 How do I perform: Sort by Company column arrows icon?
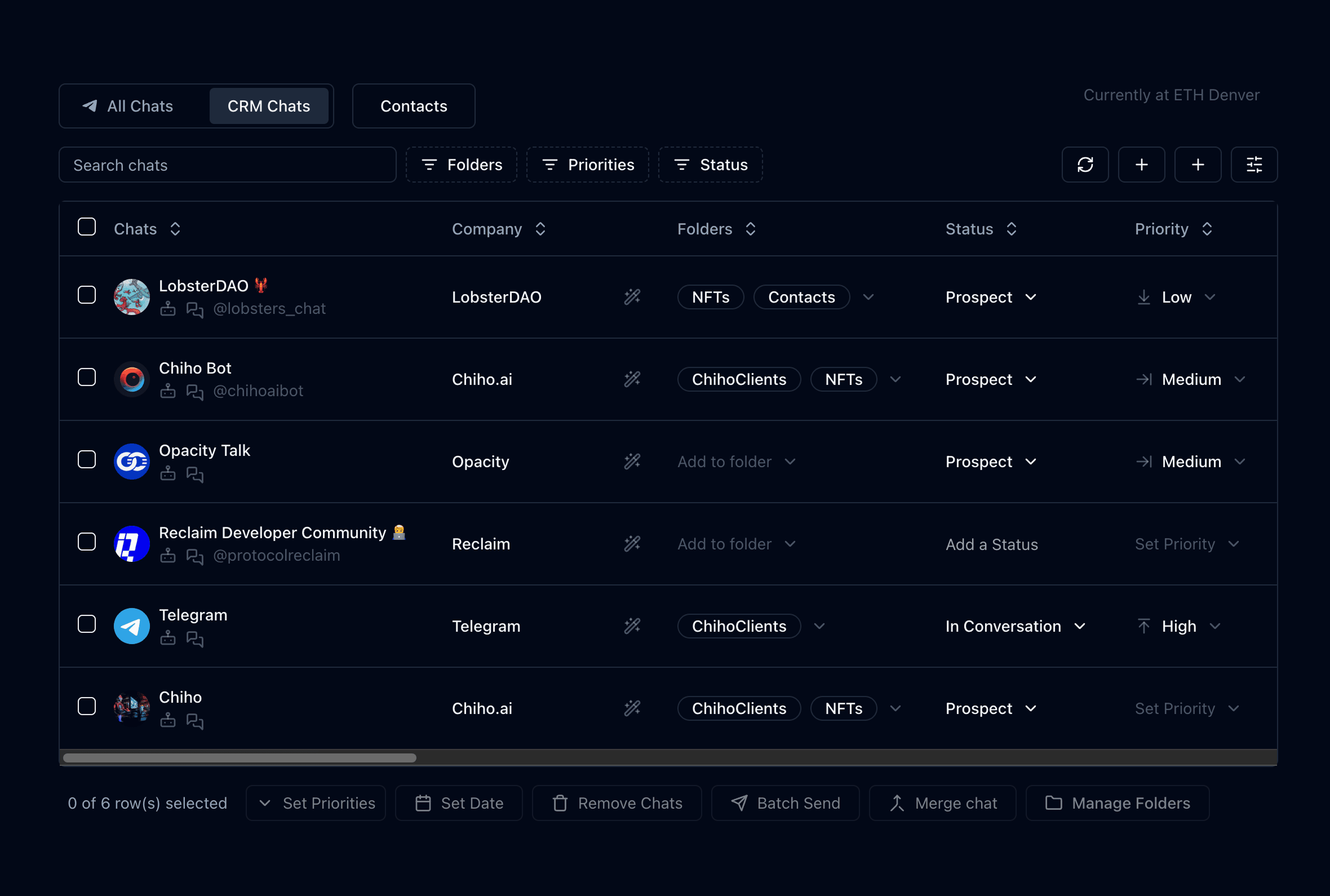[x=540, y=229]
